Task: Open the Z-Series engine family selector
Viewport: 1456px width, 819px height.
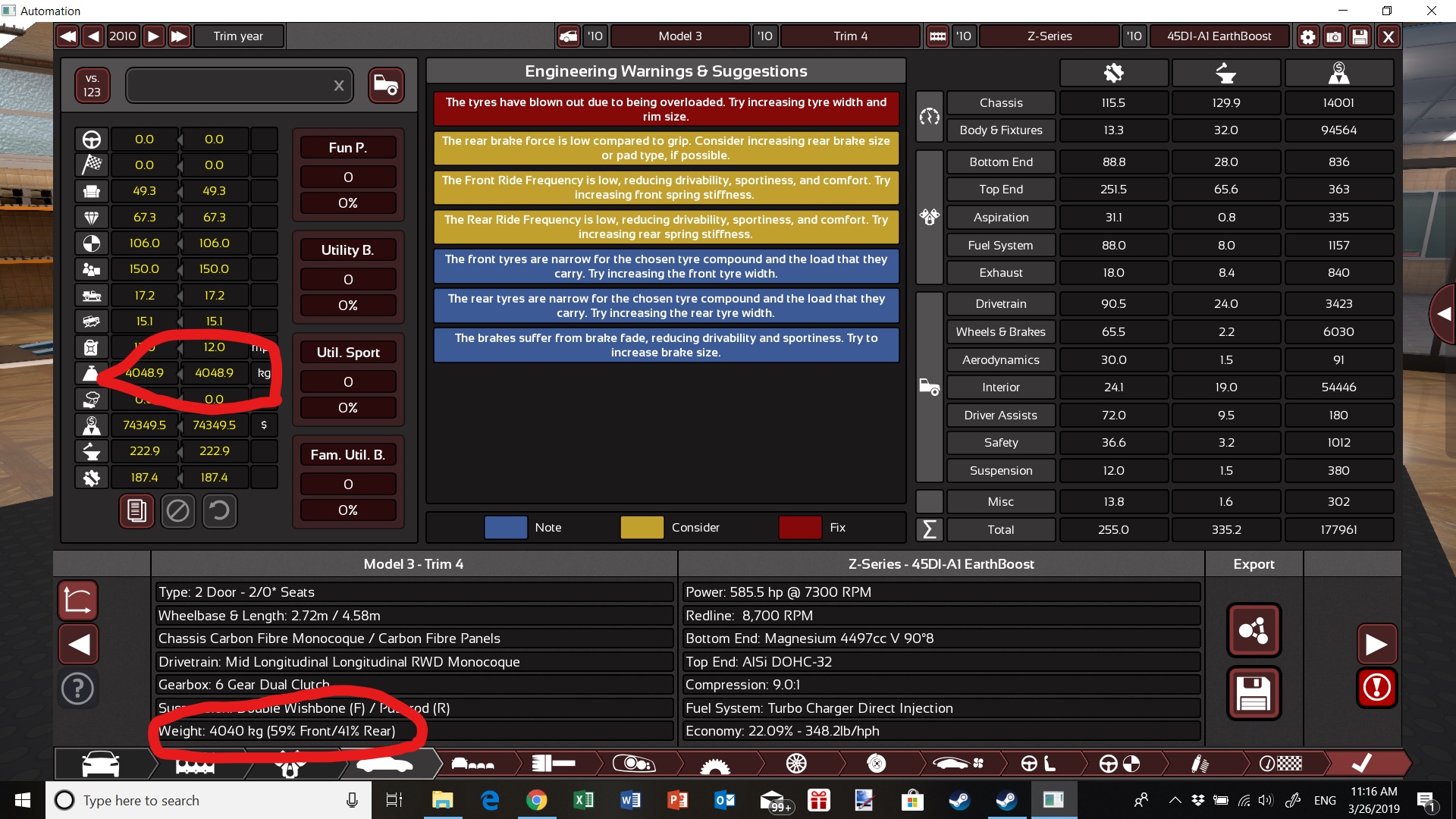Action: [1049, 36]
